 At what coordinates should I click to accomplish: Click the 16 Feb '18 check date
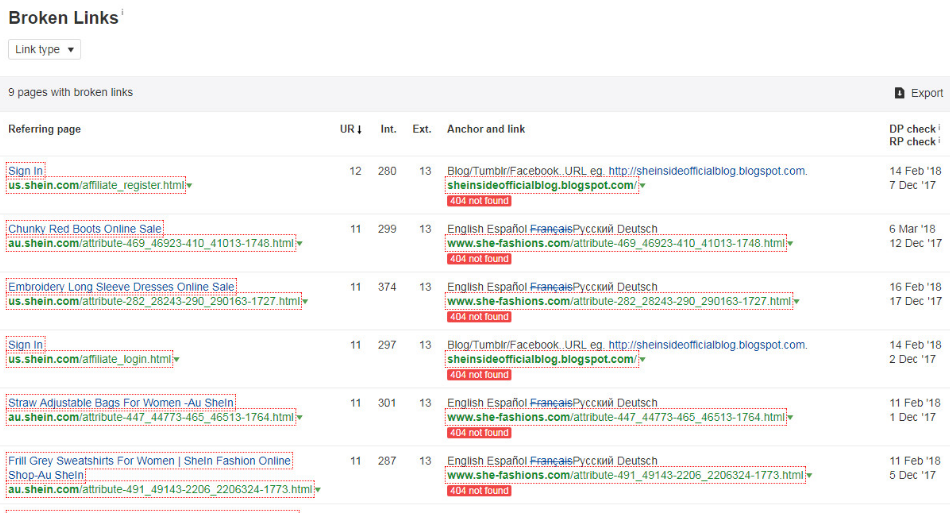(915, 287)
